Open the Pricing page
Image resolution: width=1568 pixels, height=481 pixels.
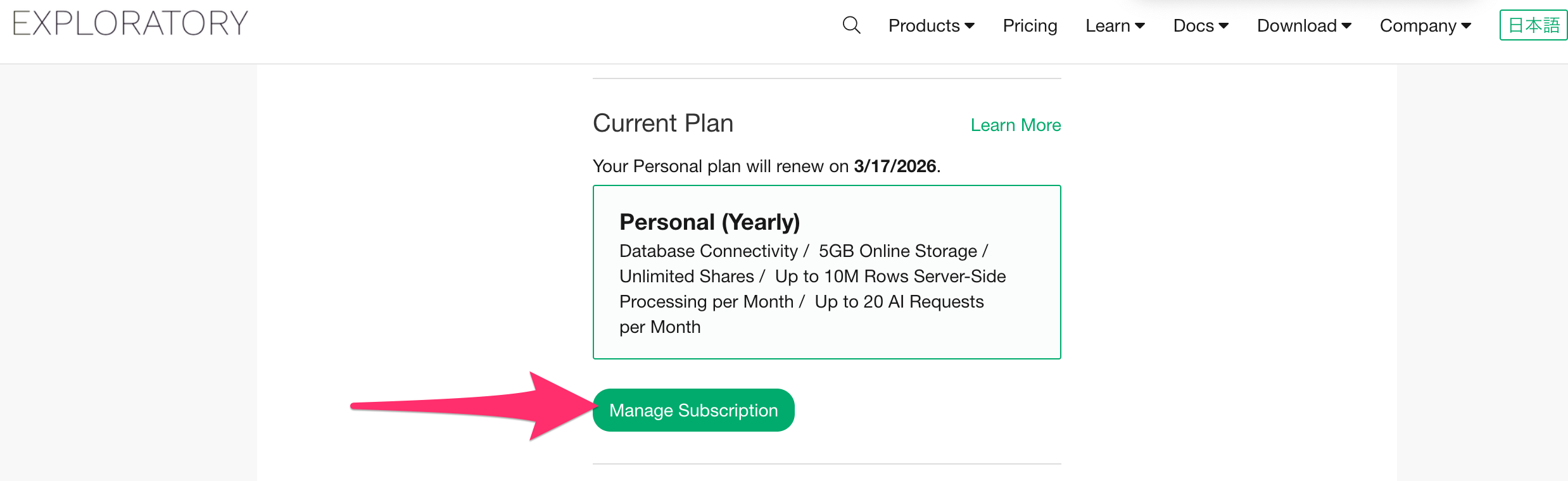click(1030, 26)
